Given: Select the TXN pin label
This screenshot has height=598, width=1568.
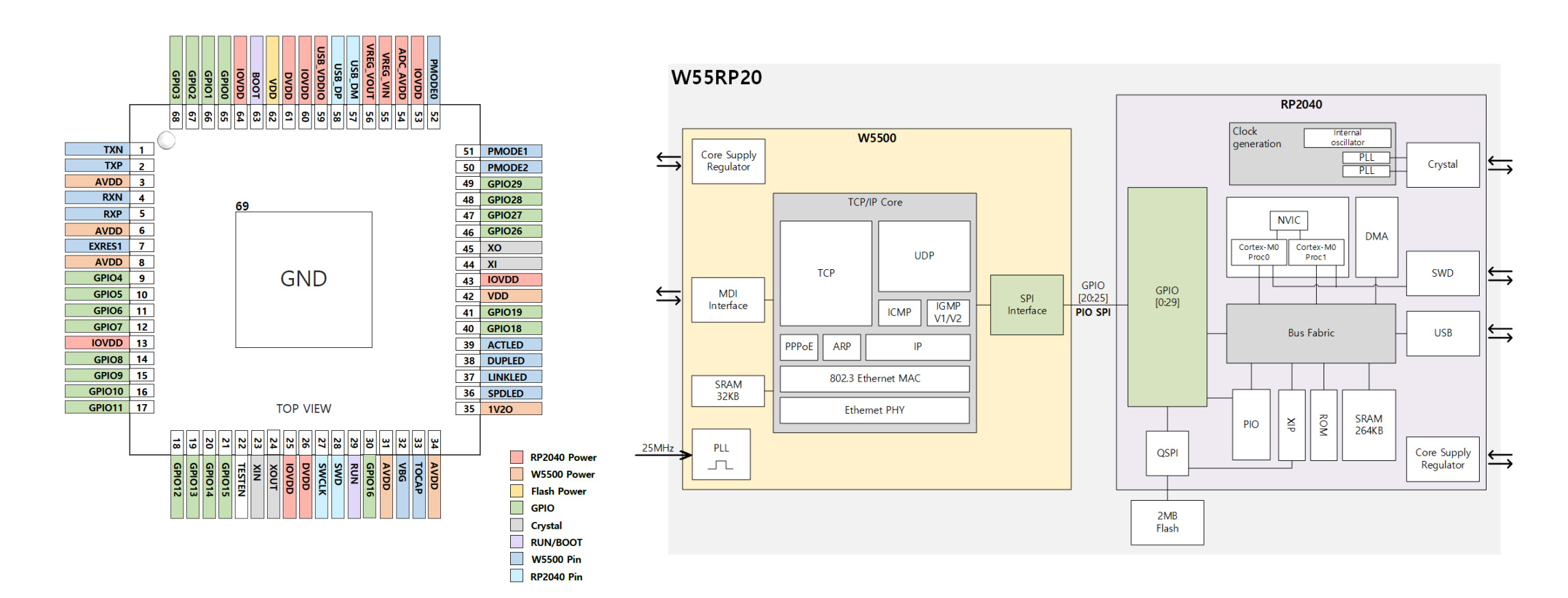Looking at the screenshot, I should tap(97, 149).
